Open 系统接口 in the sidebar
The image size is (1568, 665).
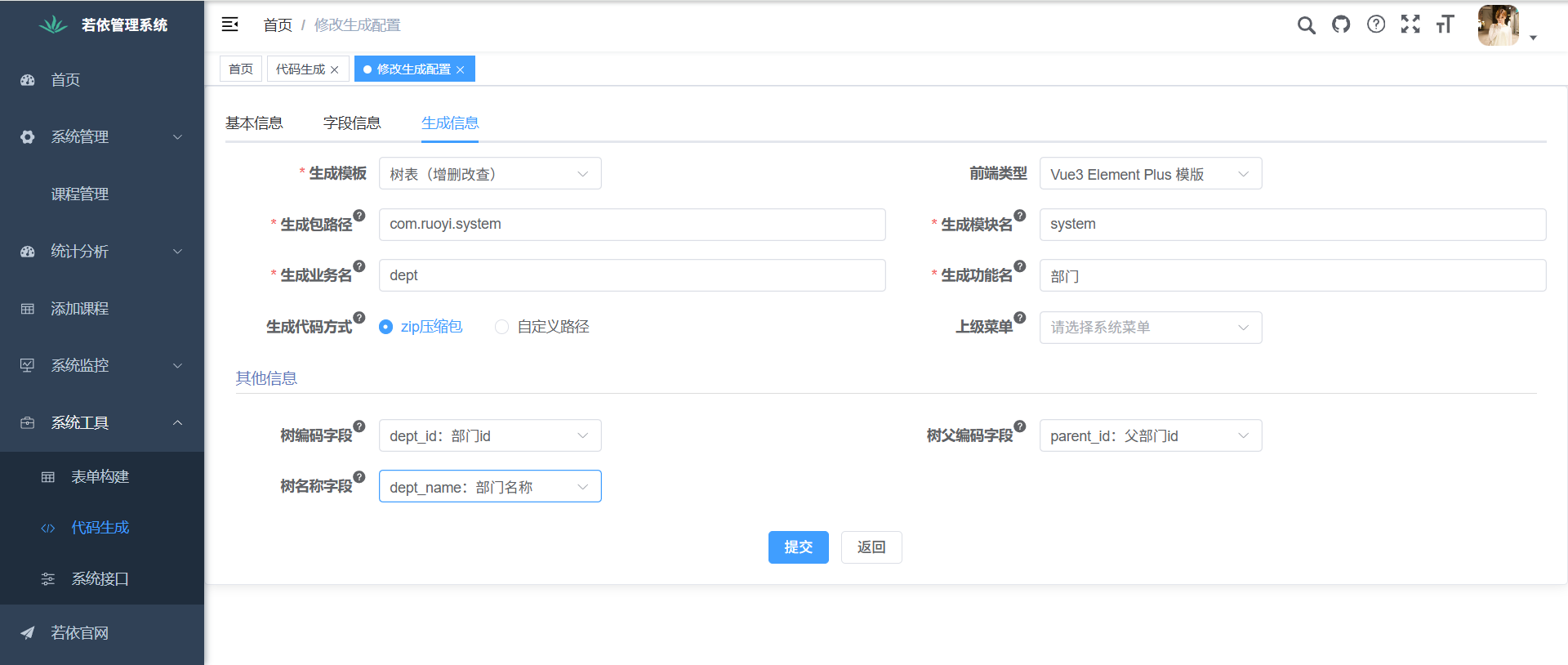tap(102, 579)
